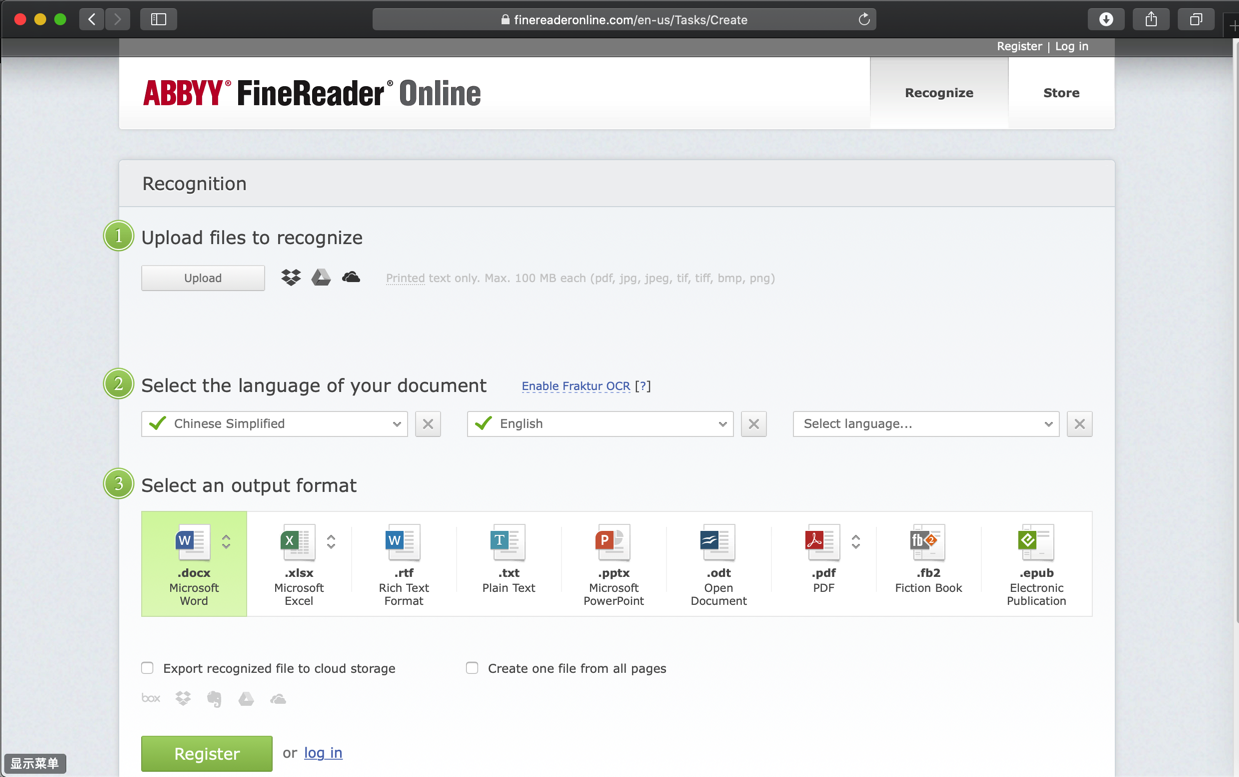Viewport: 1239px width, 777px height.
Task: Click the Safari downloads icon
Action: coord(1106,19)
